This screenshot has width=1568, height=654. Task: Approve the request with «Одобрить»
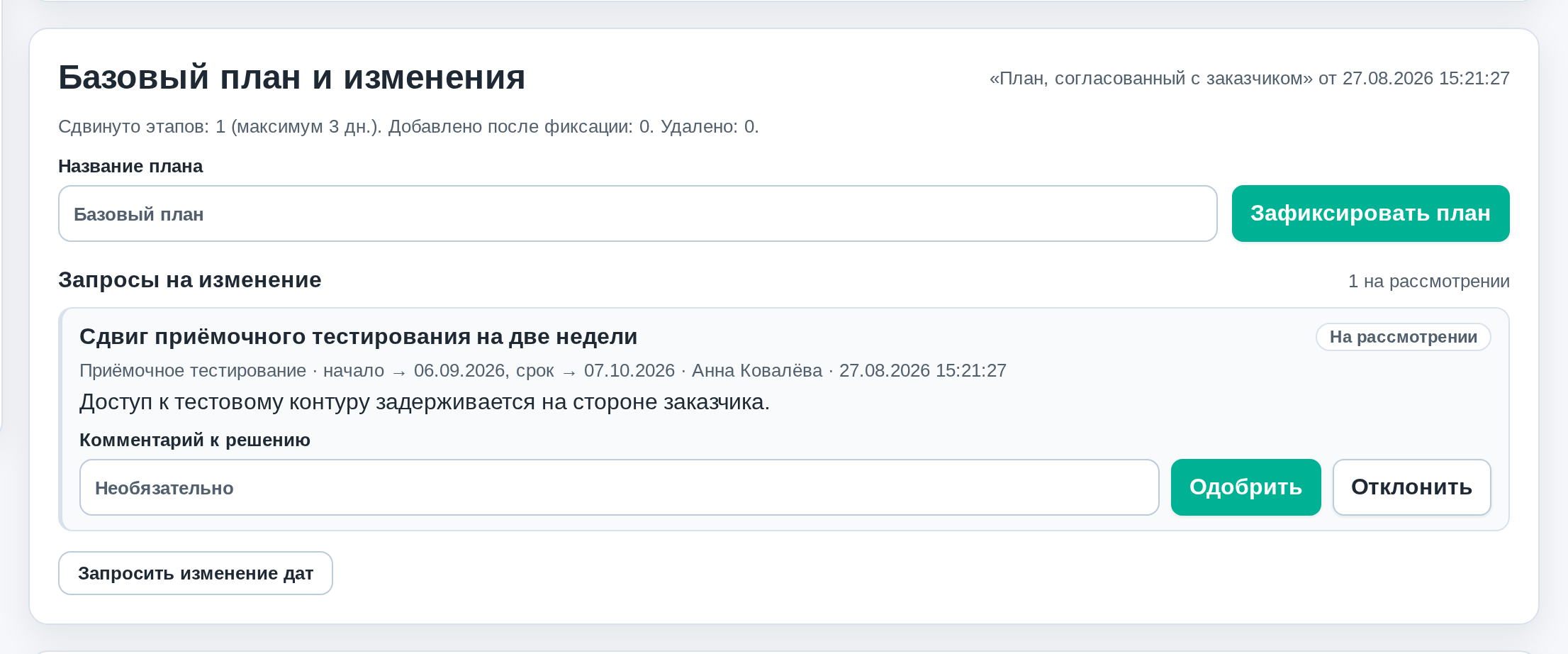(x=1245, y=487)
